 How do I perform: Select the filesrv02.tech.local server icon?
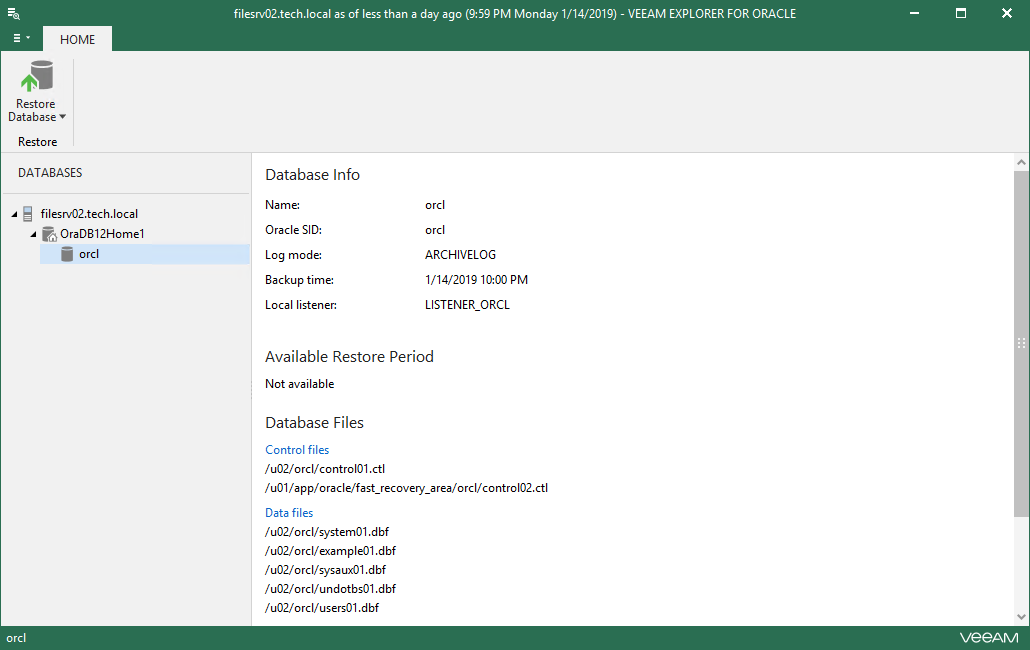pos(28,213)
